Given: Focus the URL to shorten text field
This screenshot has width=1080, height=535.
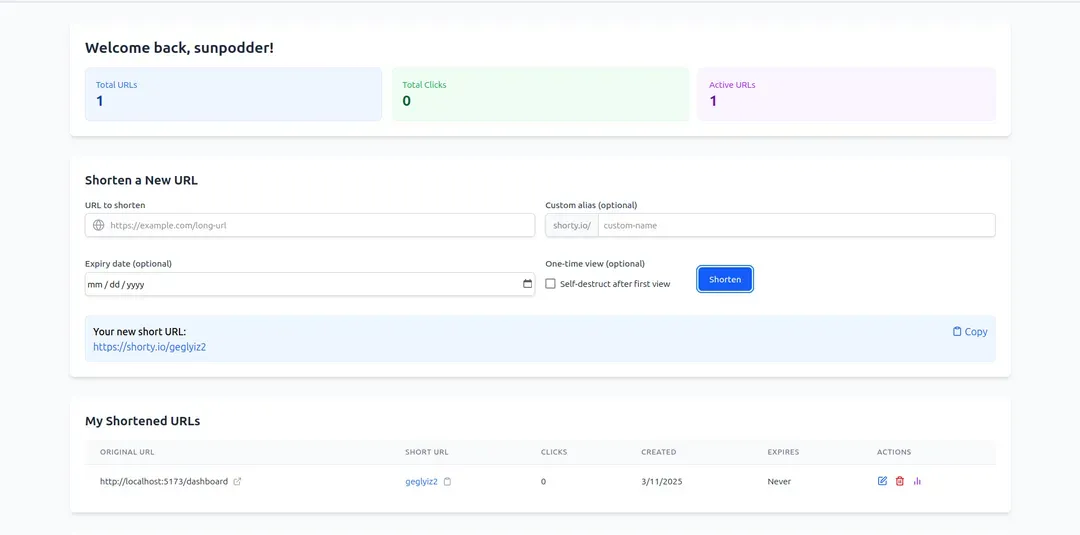Looking at the screenshot, I should (320, 226).
